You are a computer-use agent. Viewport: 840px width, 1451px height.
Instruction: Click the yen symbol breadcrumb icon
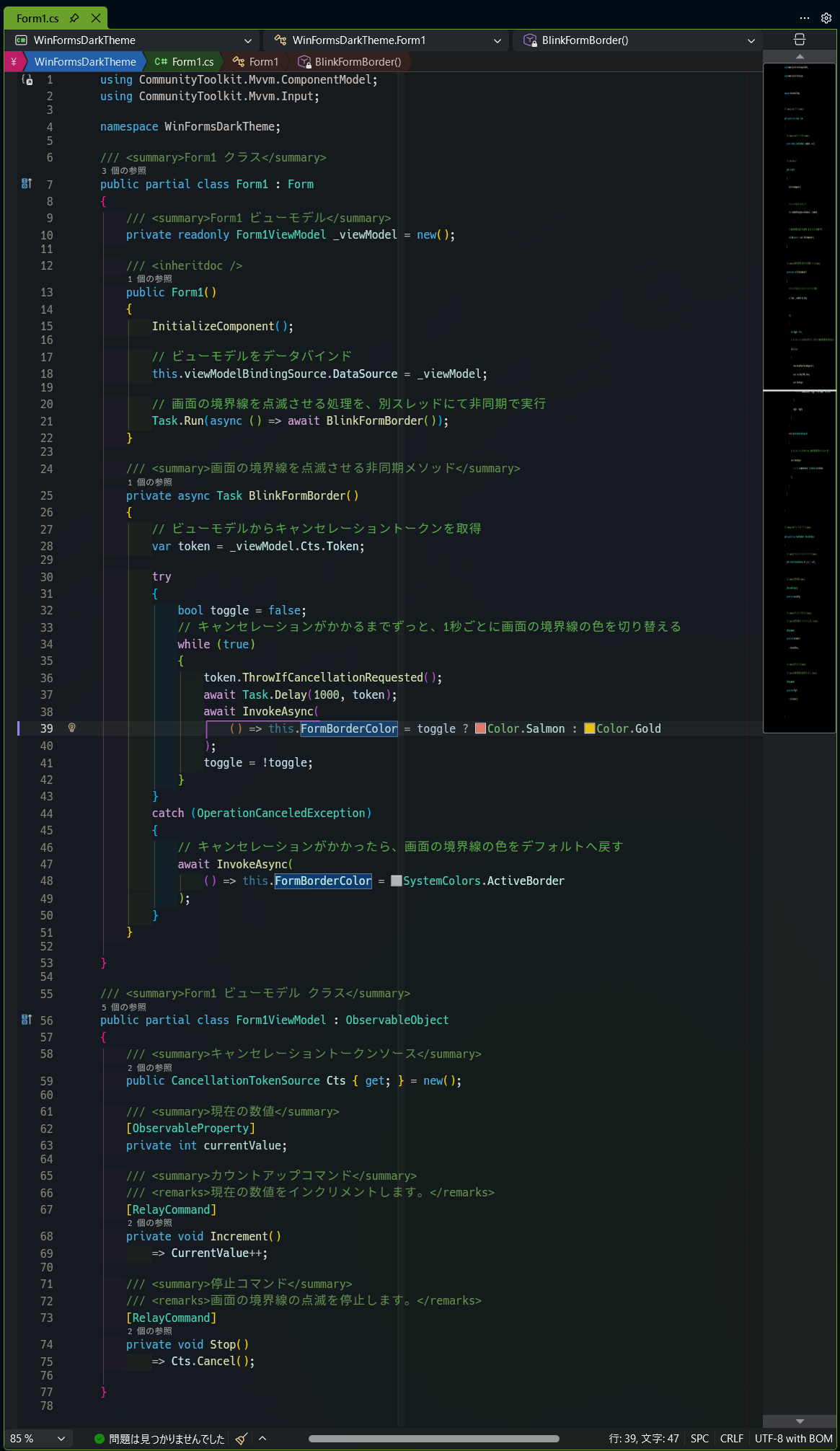14,62
